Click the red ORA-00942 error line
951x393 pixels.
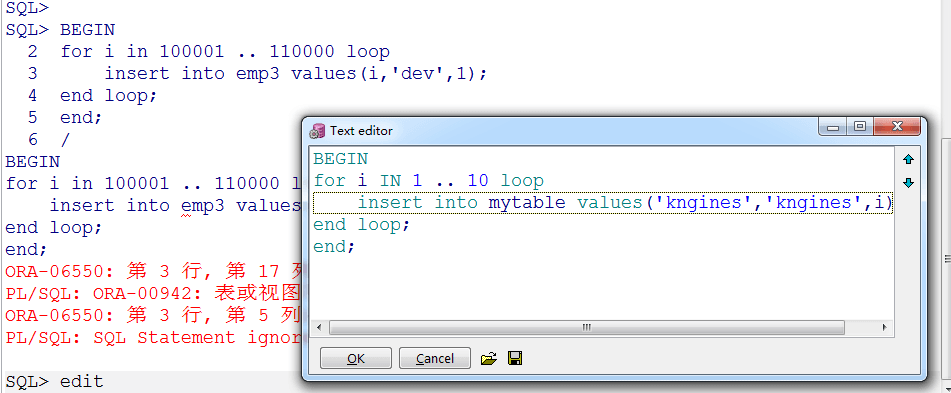tap(153, 294)
